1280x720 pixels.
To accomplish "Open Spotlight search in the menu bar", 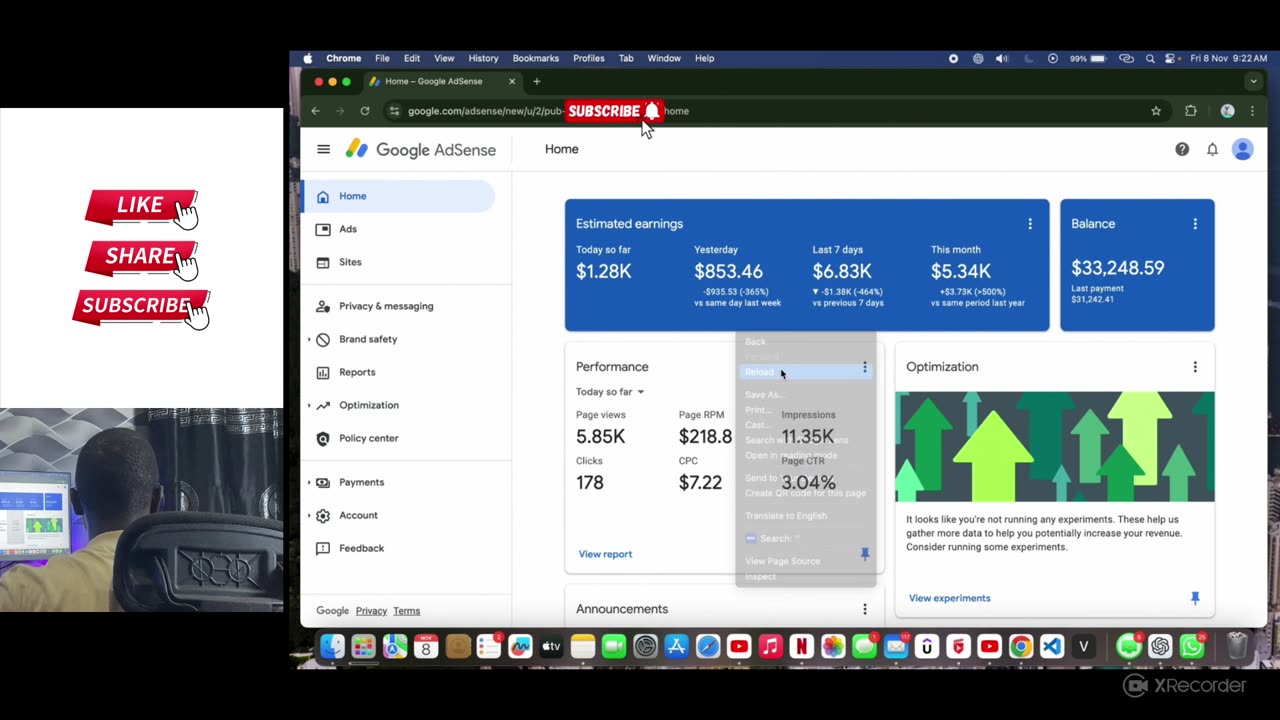I will (x=1150, y=58).
